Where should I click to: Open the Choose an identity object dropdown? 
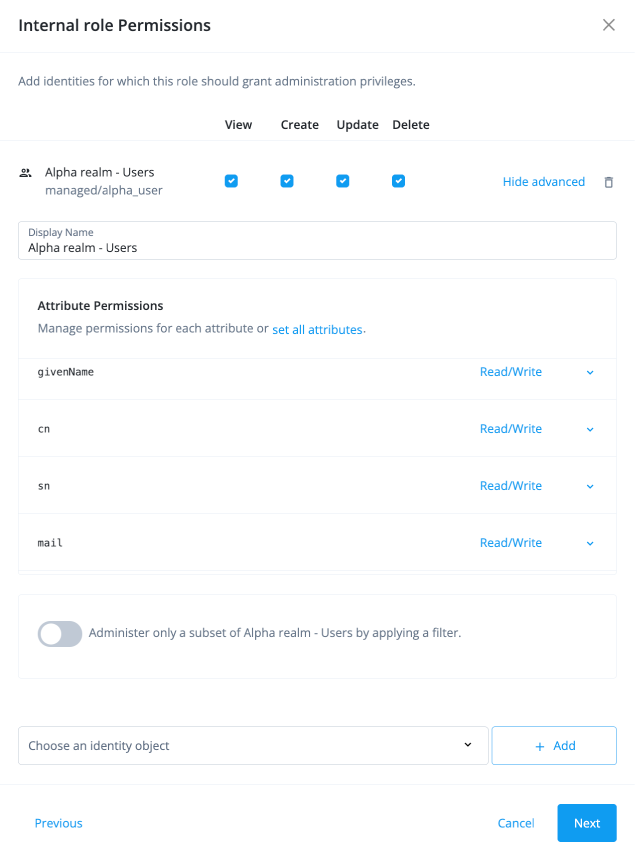pos(253,745)
